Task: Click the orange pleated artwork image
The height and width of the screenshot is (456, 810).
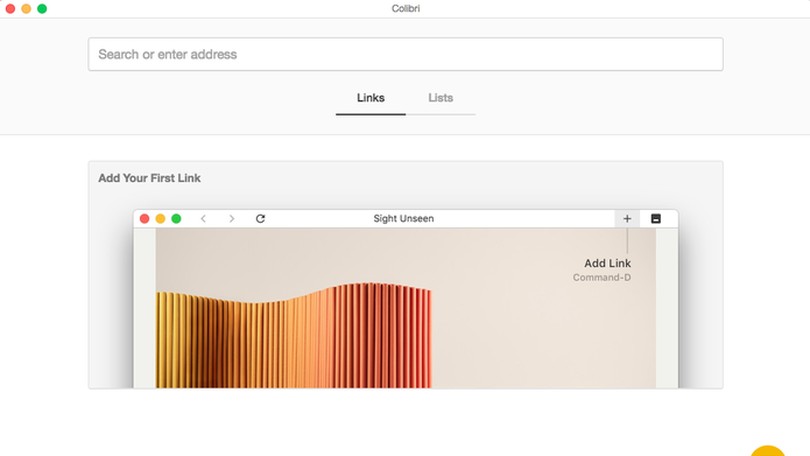Action: pos(293,335)
